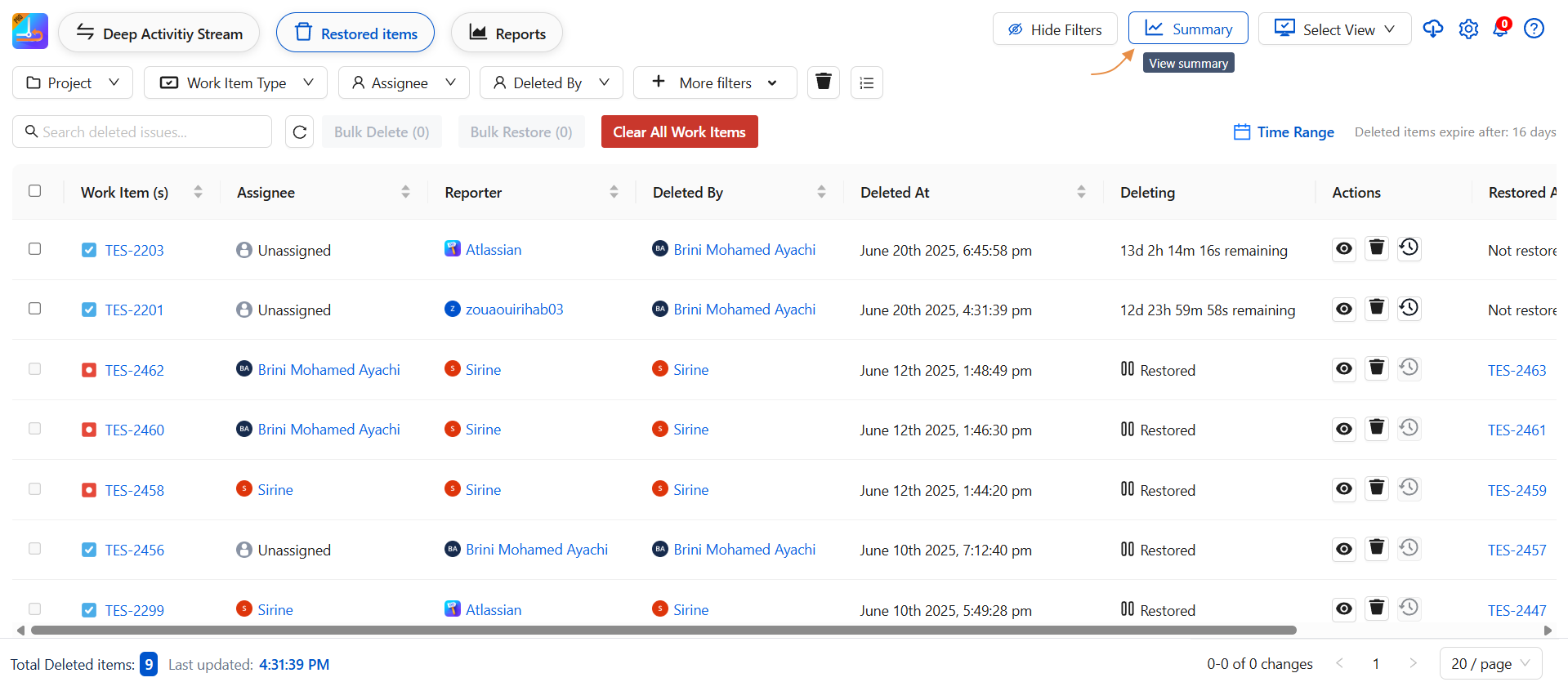Check the TES-2201 row checkbox

tap(35, 309)
